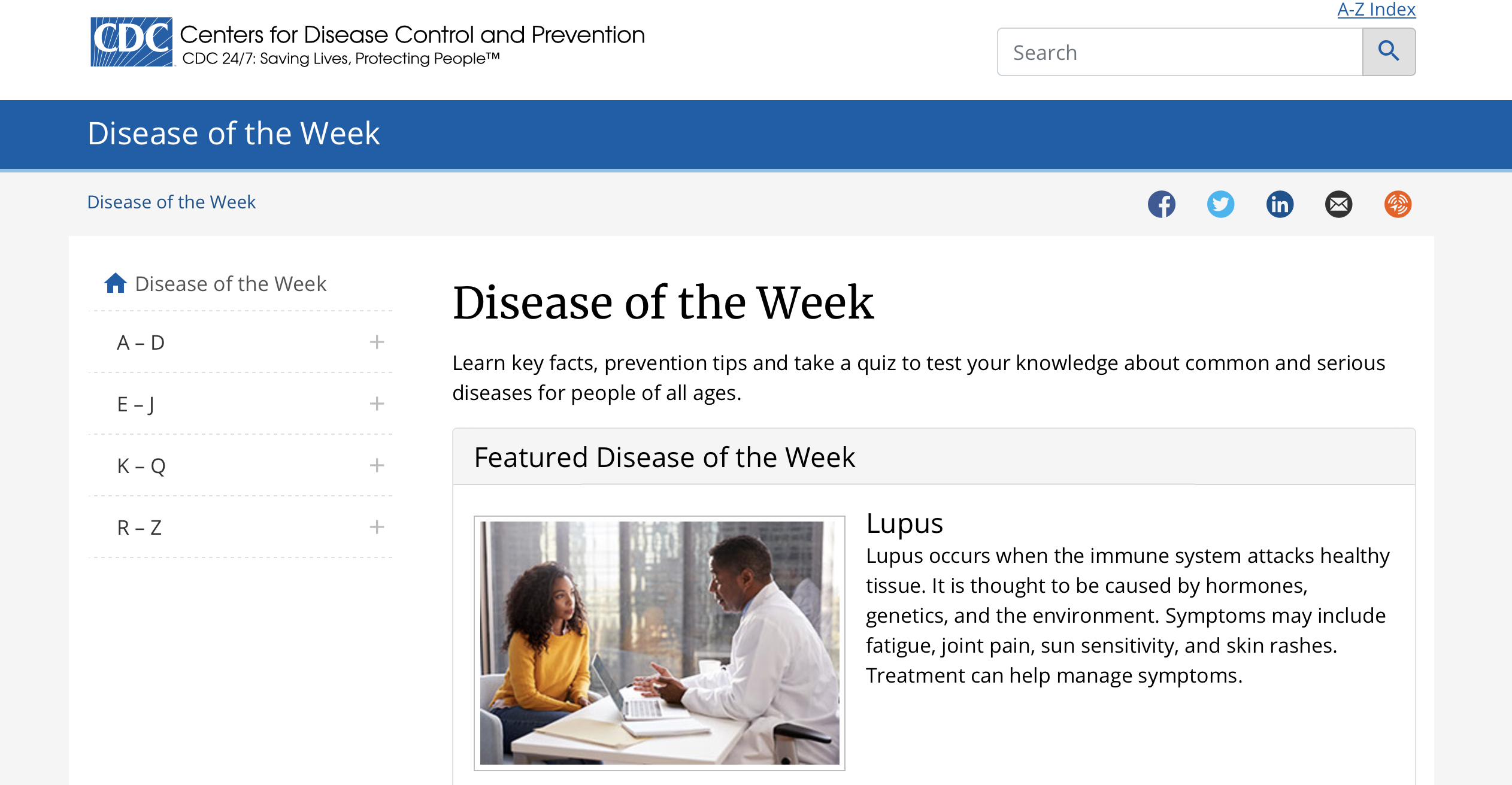Select Disease of the Week in the sidebar
1512x785 pixels.
231,283
